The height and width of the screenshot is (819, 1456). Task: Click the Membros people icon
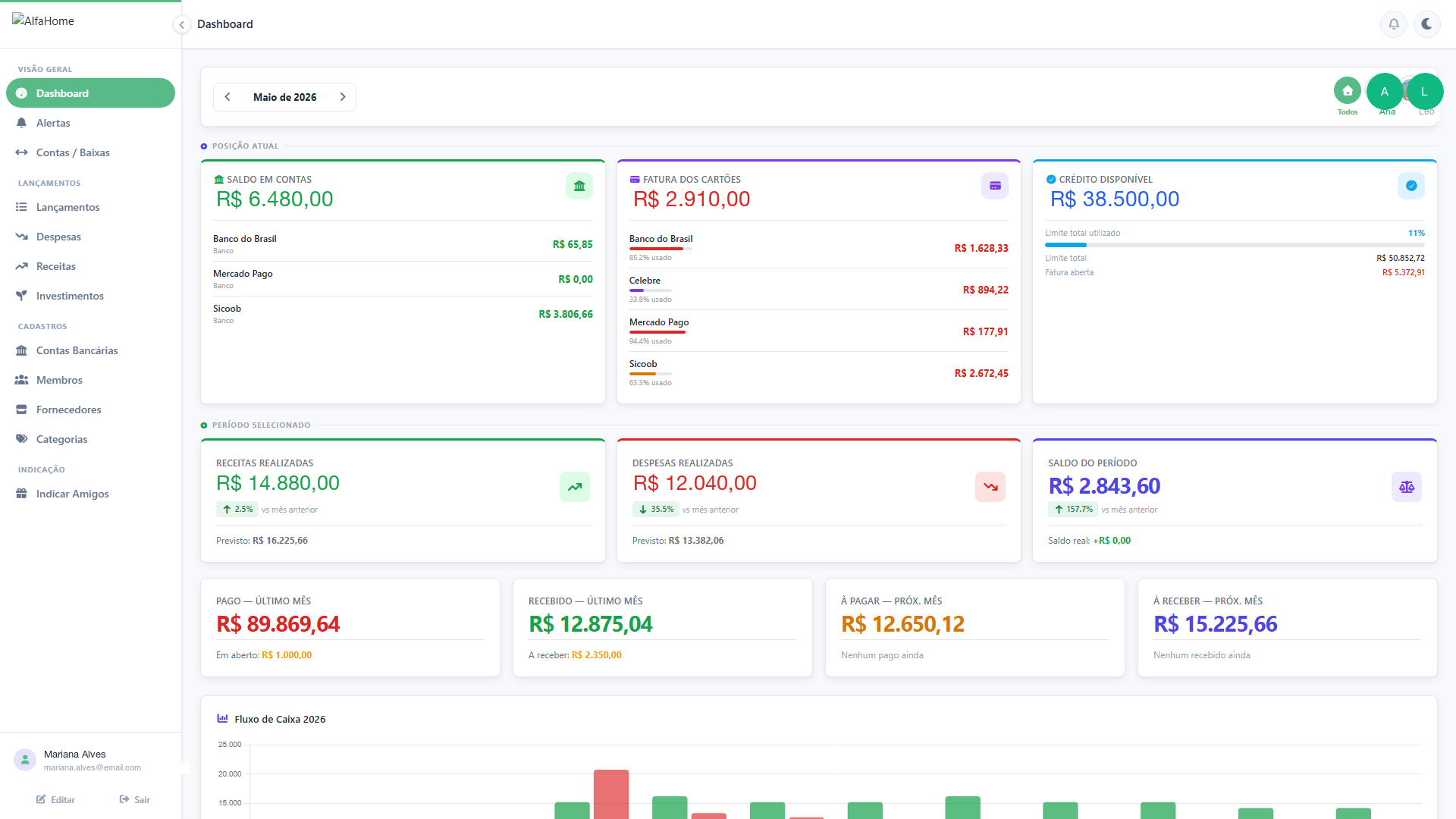pyautogui.click(x=21, y=380)
